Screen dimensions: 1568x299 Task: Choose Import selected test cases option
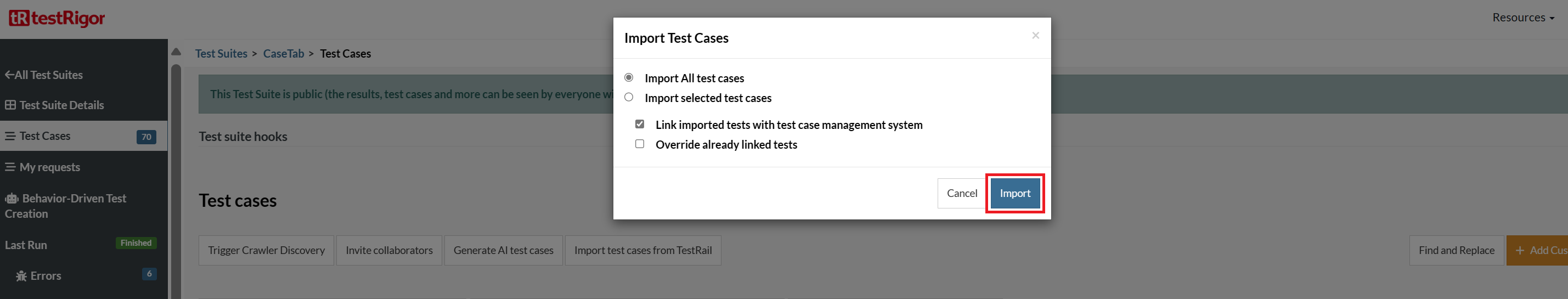point(629,98)
